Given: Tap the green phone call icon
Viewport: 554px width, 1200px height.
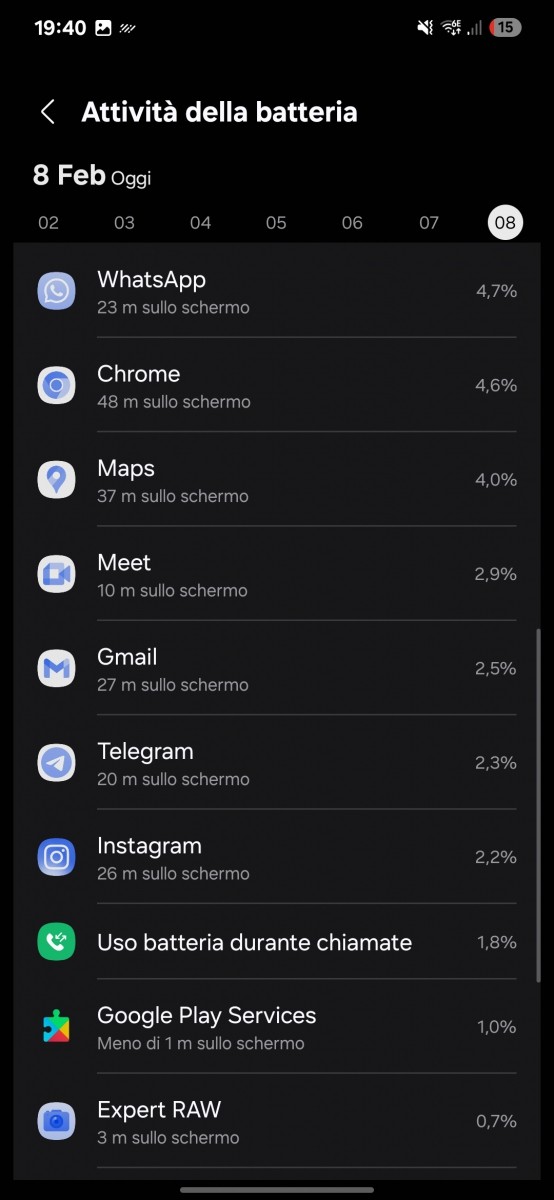Looking at the screenshot, I should 56,941.
